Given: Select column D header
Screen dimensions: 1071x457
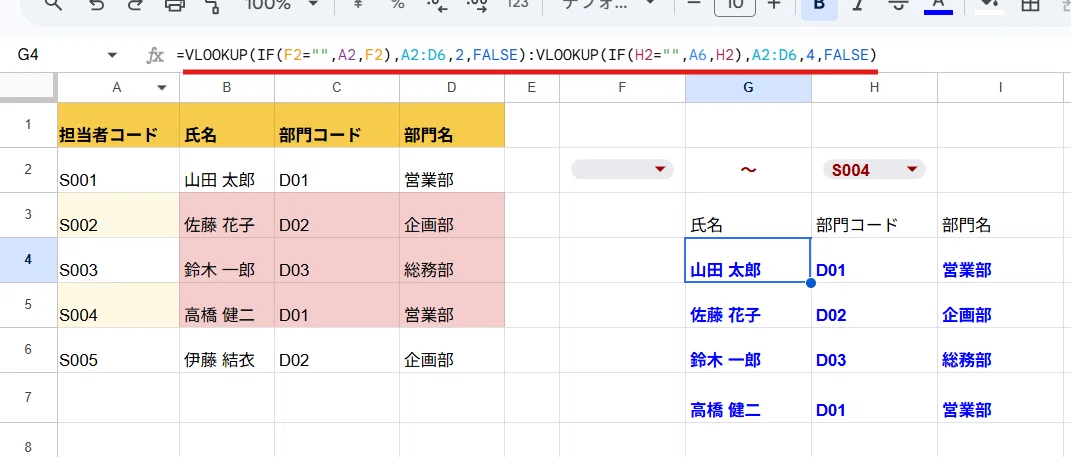Looking at the screenshot, I should pos(452,87).
